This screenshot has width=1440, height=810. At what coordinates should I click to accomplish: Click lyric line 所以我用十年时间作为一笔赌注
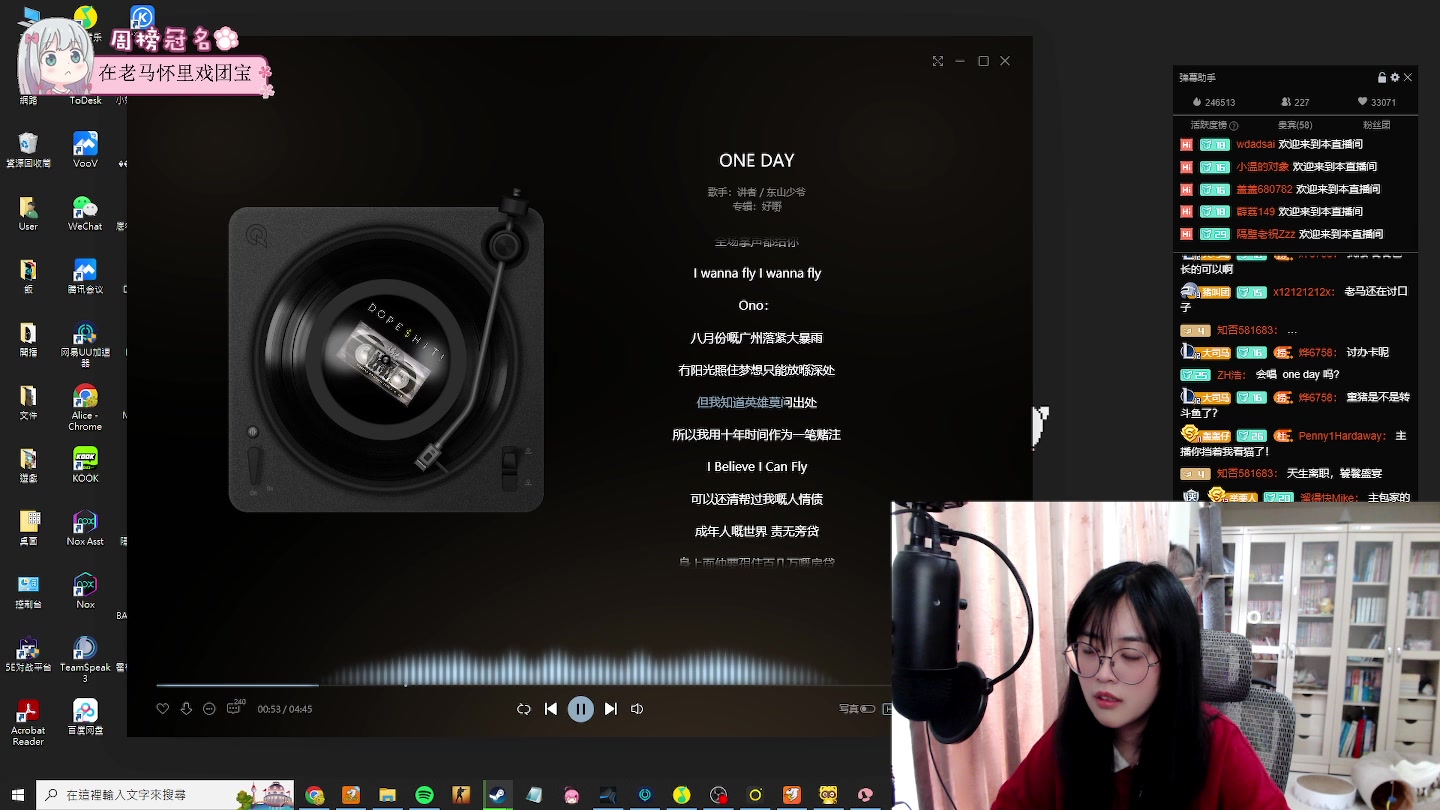[x=757, y=435]
